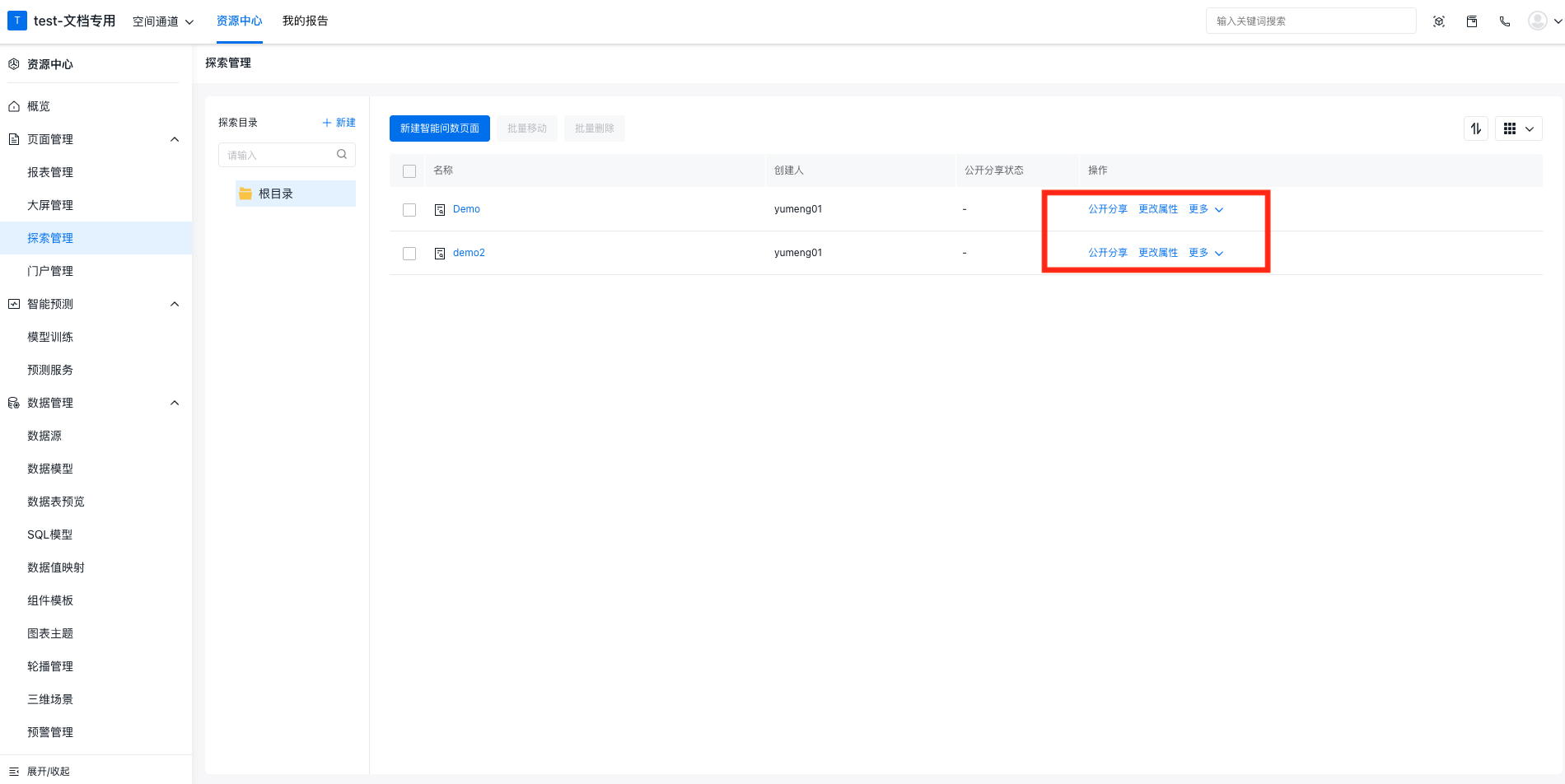
Task: Click the 批量删除 button
Action: pyautogui.click(x=595, y=128)
